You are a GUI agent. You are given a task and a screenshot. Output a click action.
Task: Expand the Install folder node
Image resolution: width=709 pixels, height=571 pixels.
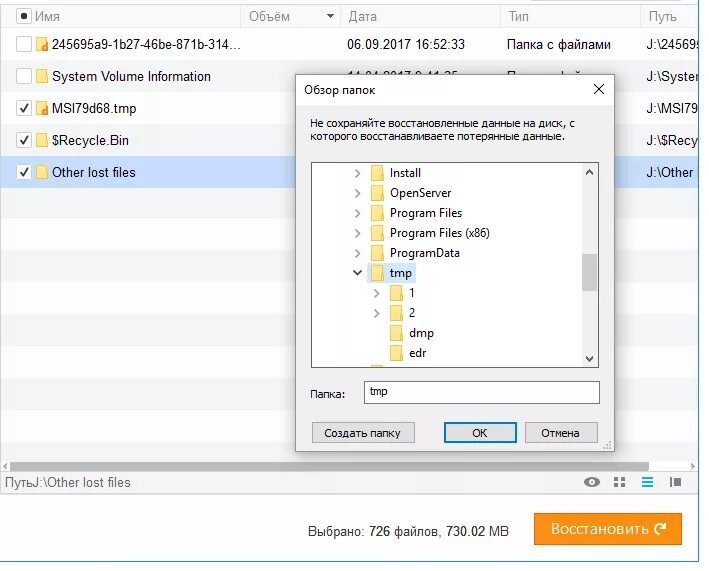[x=358, y=173]
